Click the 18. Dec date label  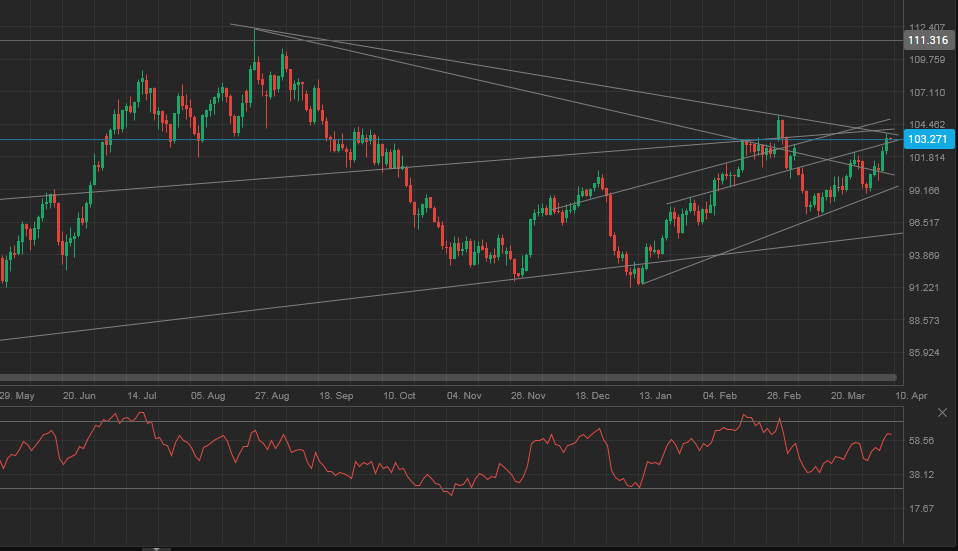coord(592,396)
